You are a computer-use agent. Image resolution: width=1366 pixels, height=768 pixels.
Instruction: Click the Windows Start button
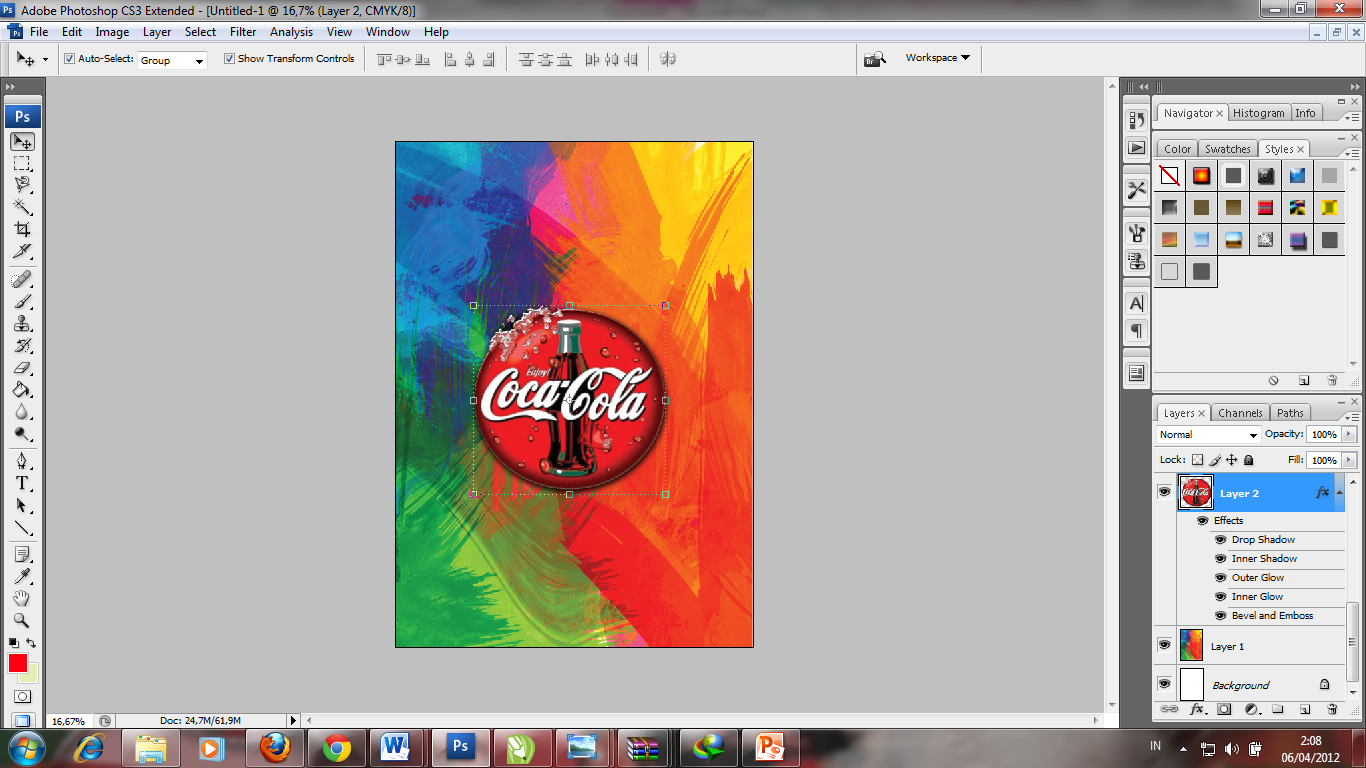tap(26, 747)
